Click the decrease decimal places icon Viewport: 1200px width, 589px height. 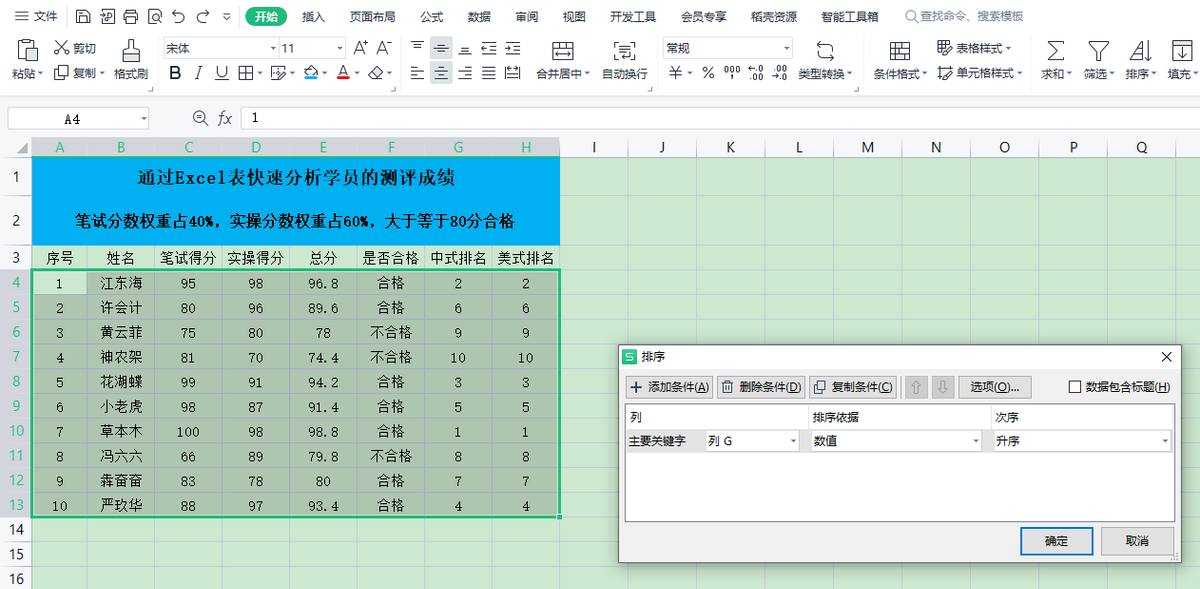pos(779,73)
